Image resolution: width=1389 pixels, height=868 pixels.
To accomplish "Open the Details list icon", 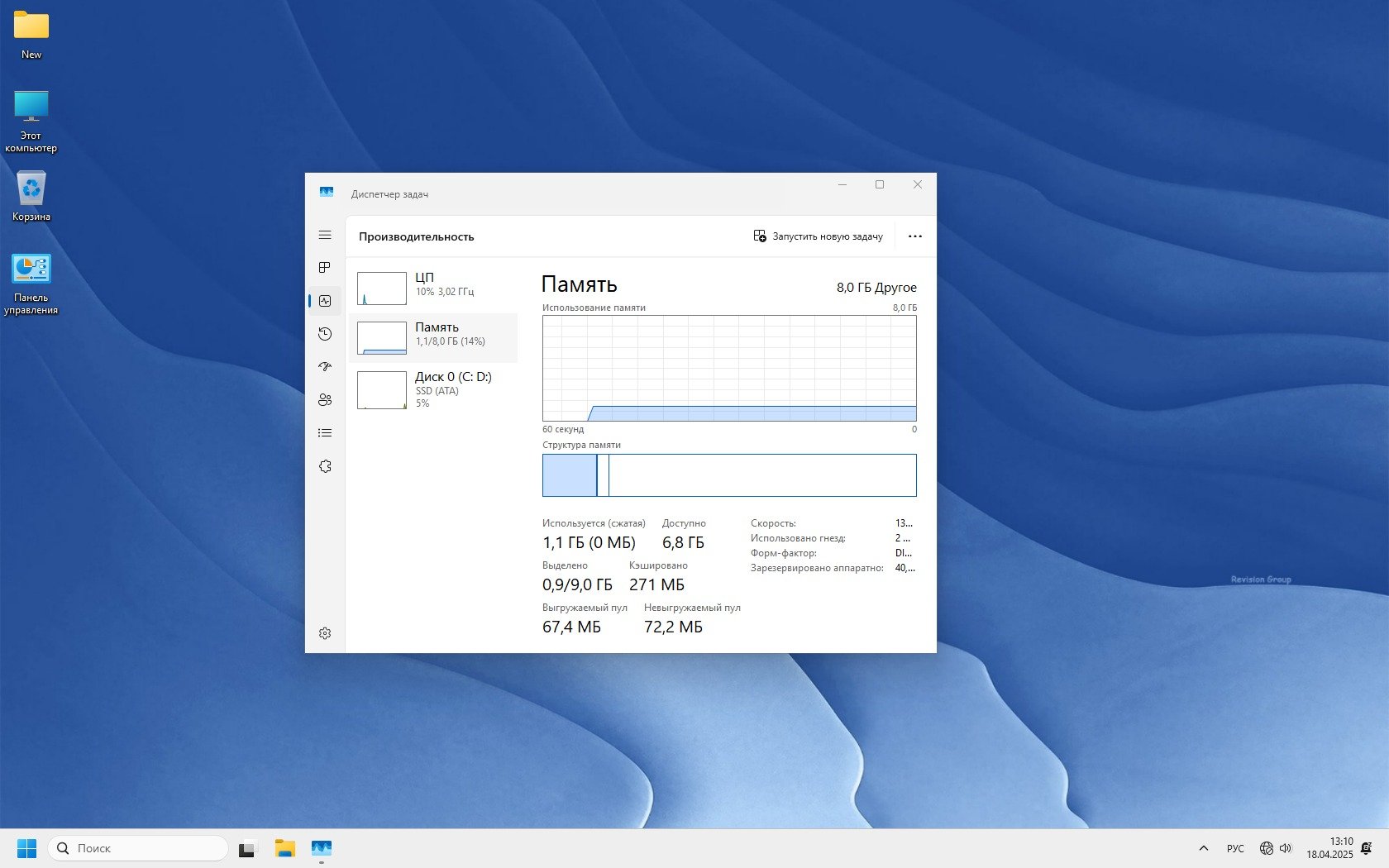I will click(x=325, y=433).
